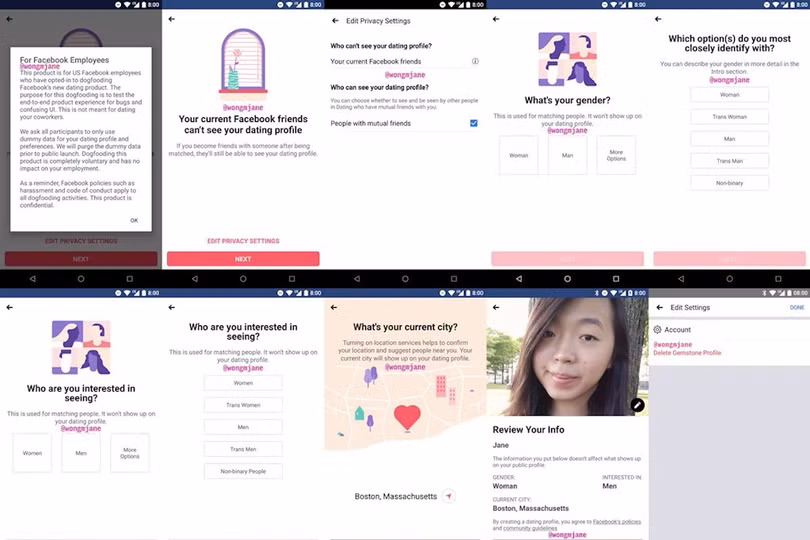The width and height of the screenshot is (810, 540).
Task: Toggle the People with mutual friends checkbox
Action: [474, 123]
